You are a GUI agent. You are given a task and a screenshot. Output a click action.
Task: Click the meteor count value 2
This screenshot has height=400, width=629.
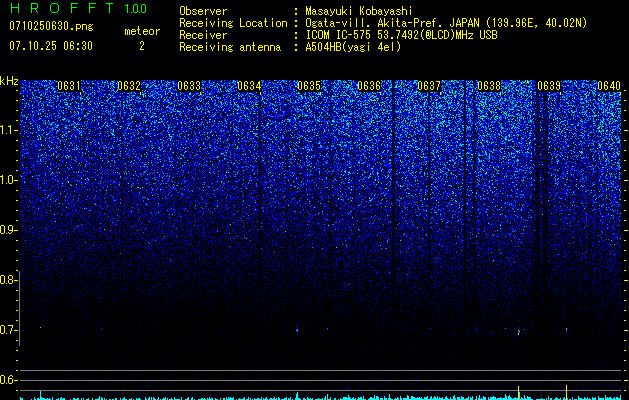(x=142, y=46)
